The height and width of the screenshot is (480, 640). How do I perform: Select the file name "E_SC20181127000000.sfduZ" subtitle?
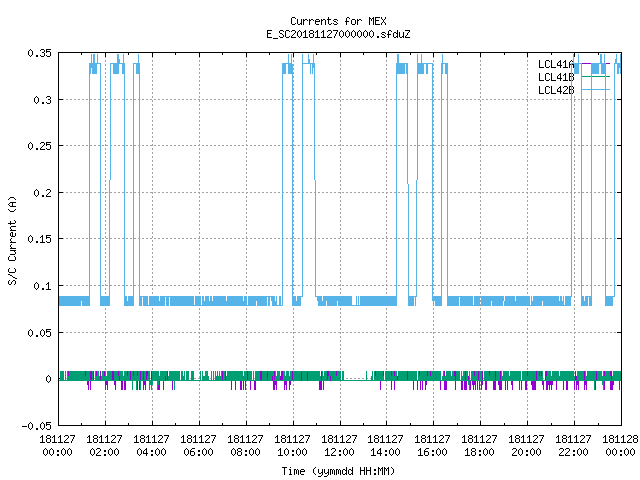(338, 34)
